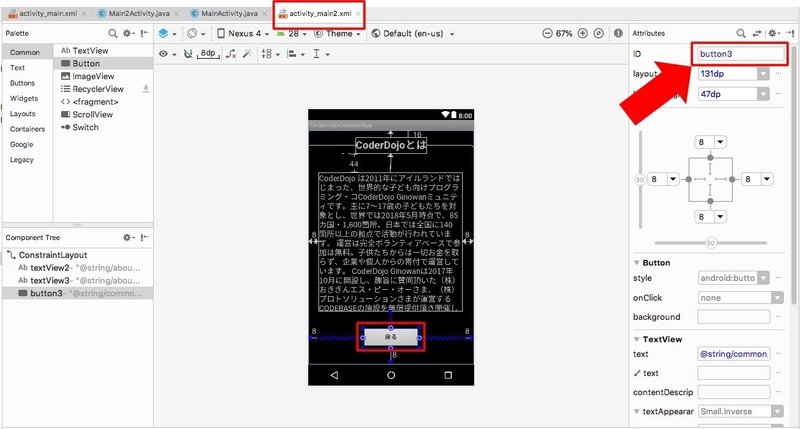Zoom in the design view
The width and height of the screenshot is (800, 429).
pyautogui.click(x=583, y=34)
